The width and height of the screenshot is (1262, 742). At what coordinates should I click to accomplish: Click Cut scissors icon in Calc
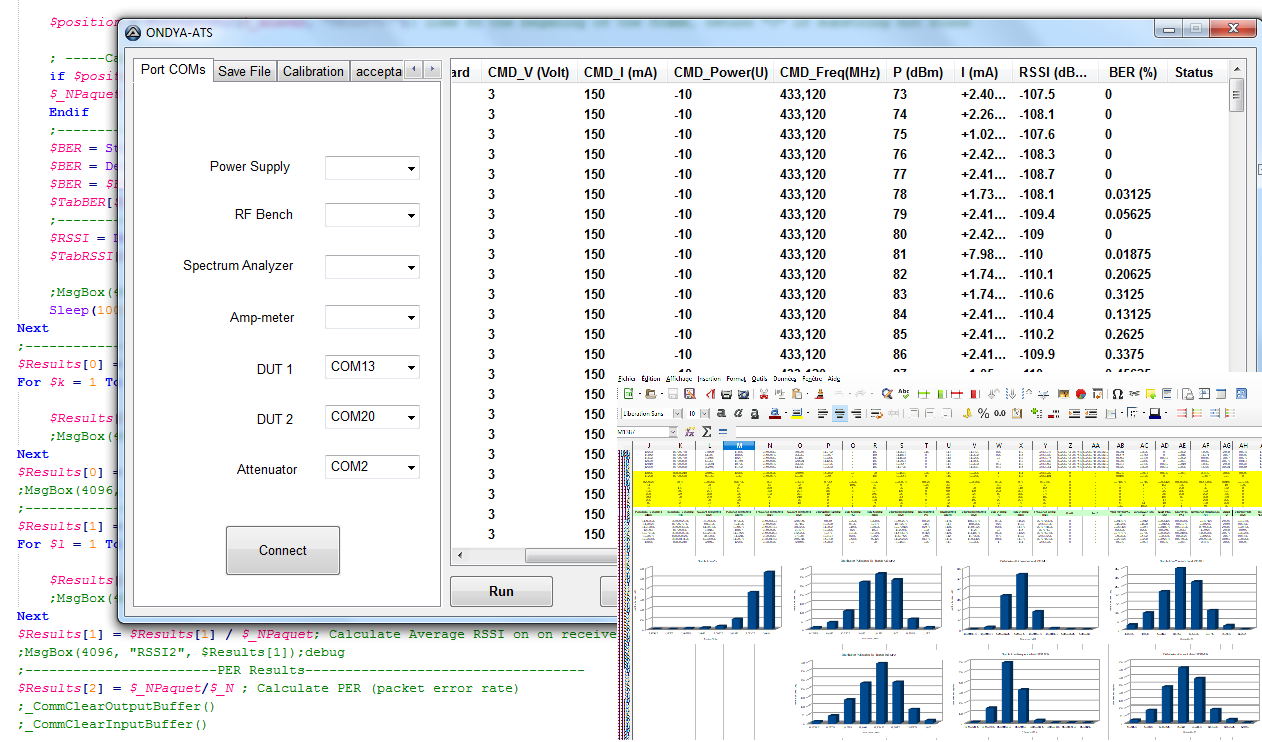pyautogui.click(x=764, y=394)
